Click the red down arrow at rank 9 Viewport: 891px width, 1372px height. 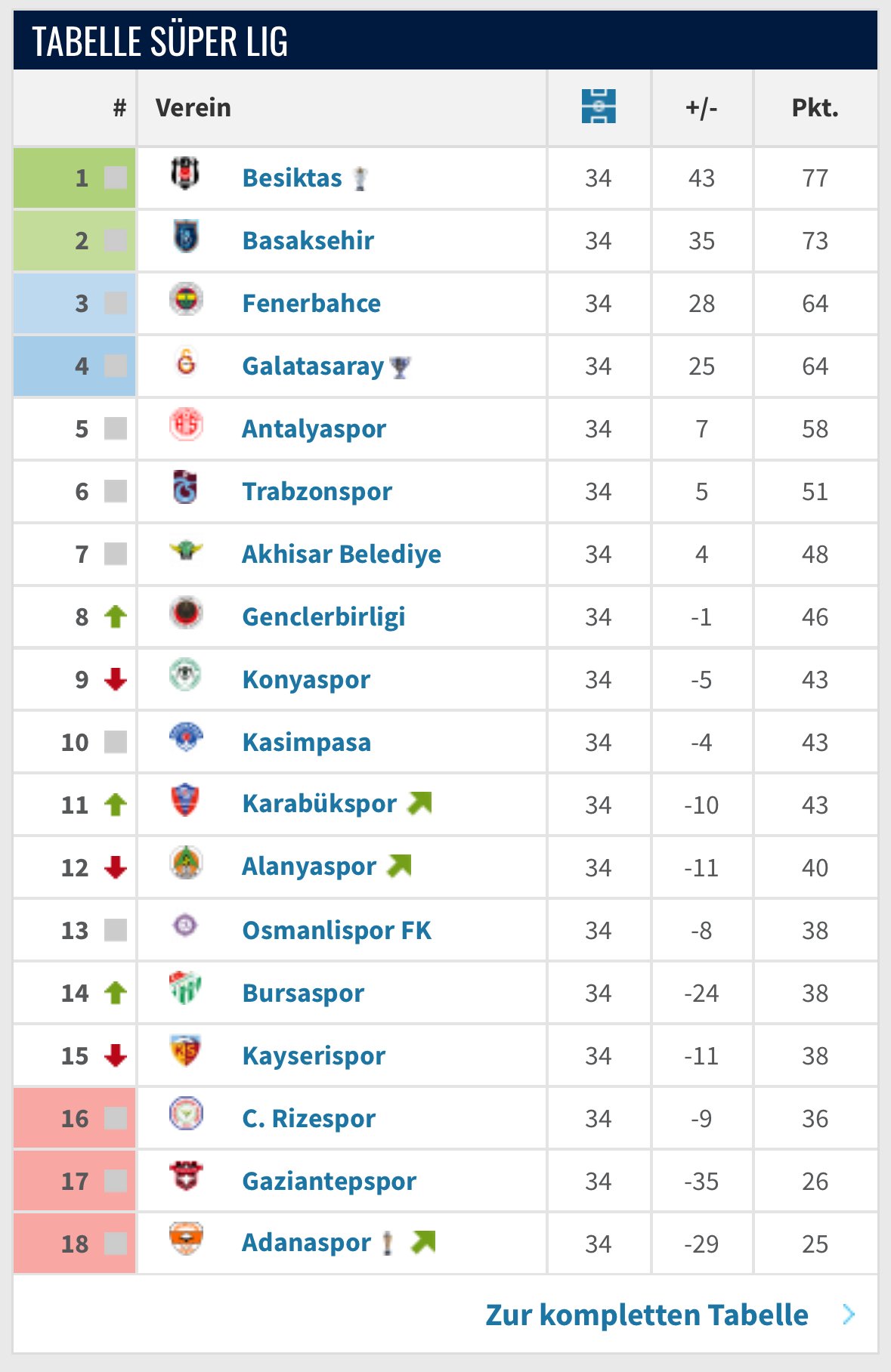[x=116, y=679]
